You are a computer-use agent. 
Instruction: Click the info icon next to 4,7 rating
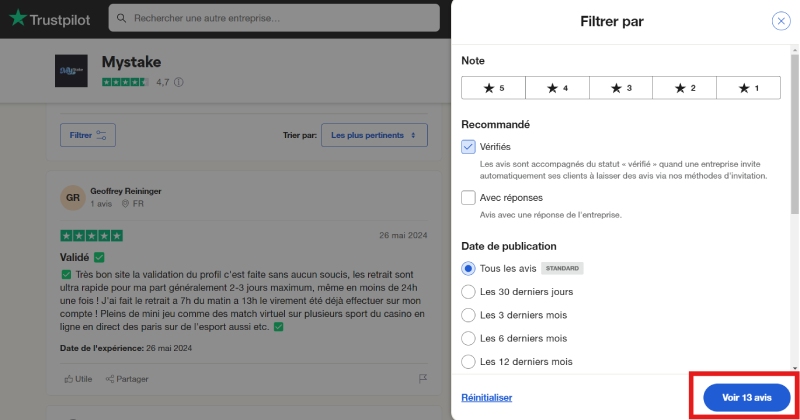[x=179, y=82]
